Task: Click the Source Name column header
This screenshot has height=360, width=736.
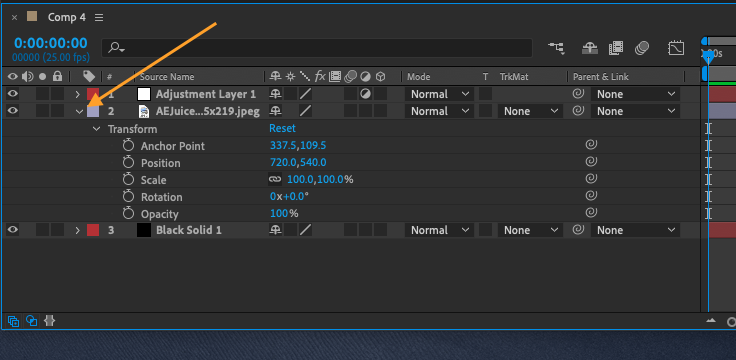Action: coord(167,77)
